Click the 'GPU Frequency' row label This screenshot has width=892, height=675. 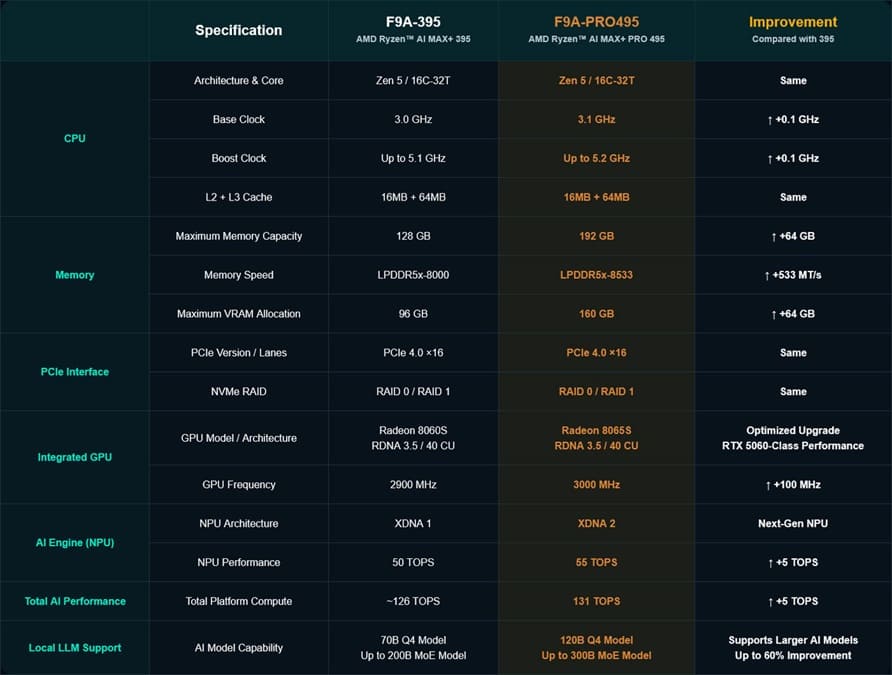coord(238,484)
